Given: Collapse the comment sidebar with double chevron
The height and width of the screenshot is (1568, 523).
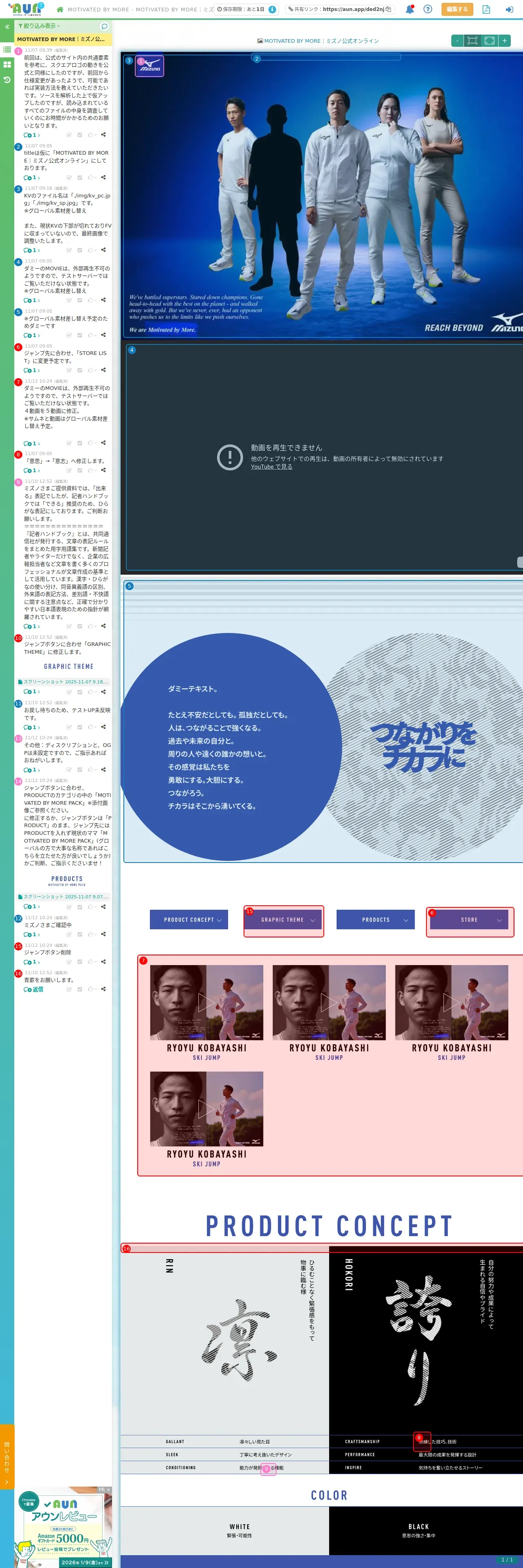Looking at the screenshot, I should click(7, 27).
